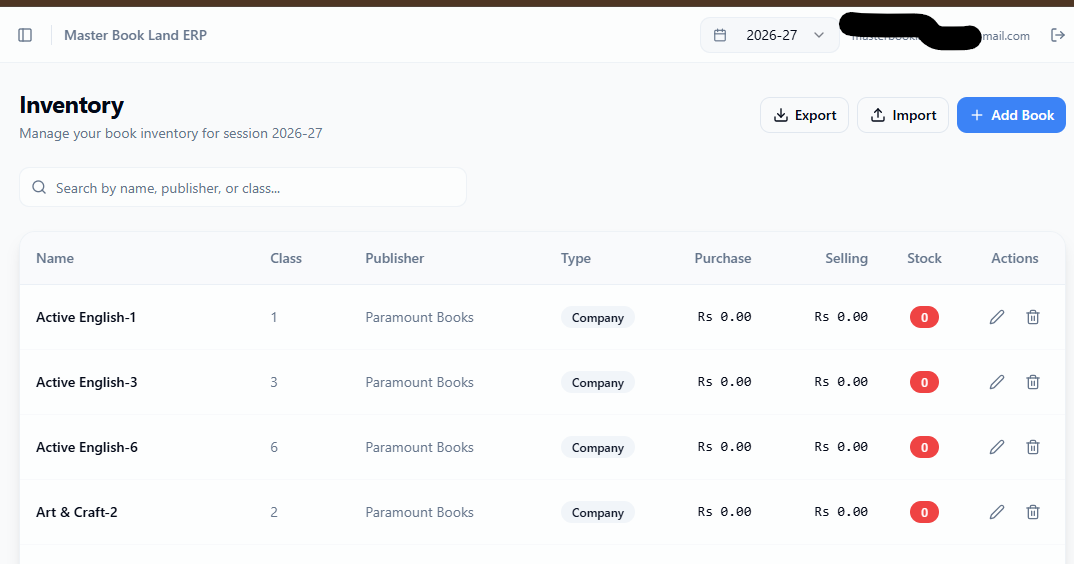This screenshot has width=1074, height=564.
Task: Edit Active English-6 with pencil icon
Action: point(997,447)
